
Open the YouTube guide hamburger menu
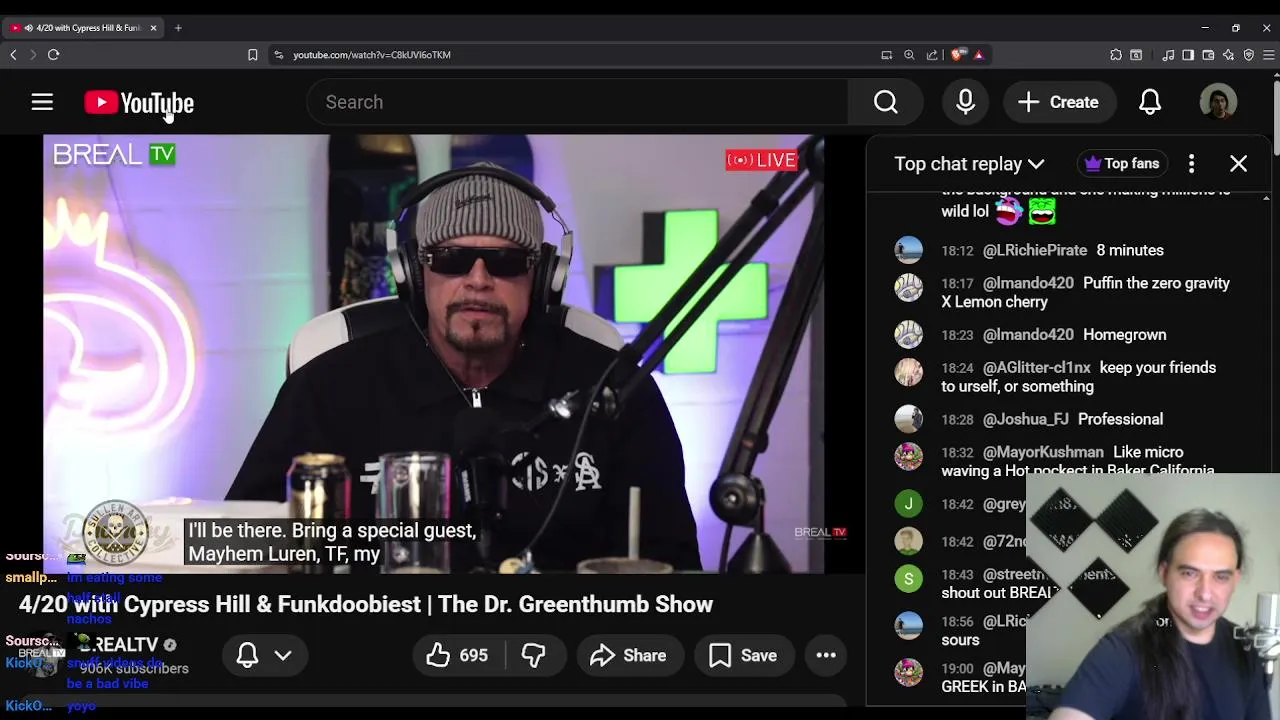point(42,102)
